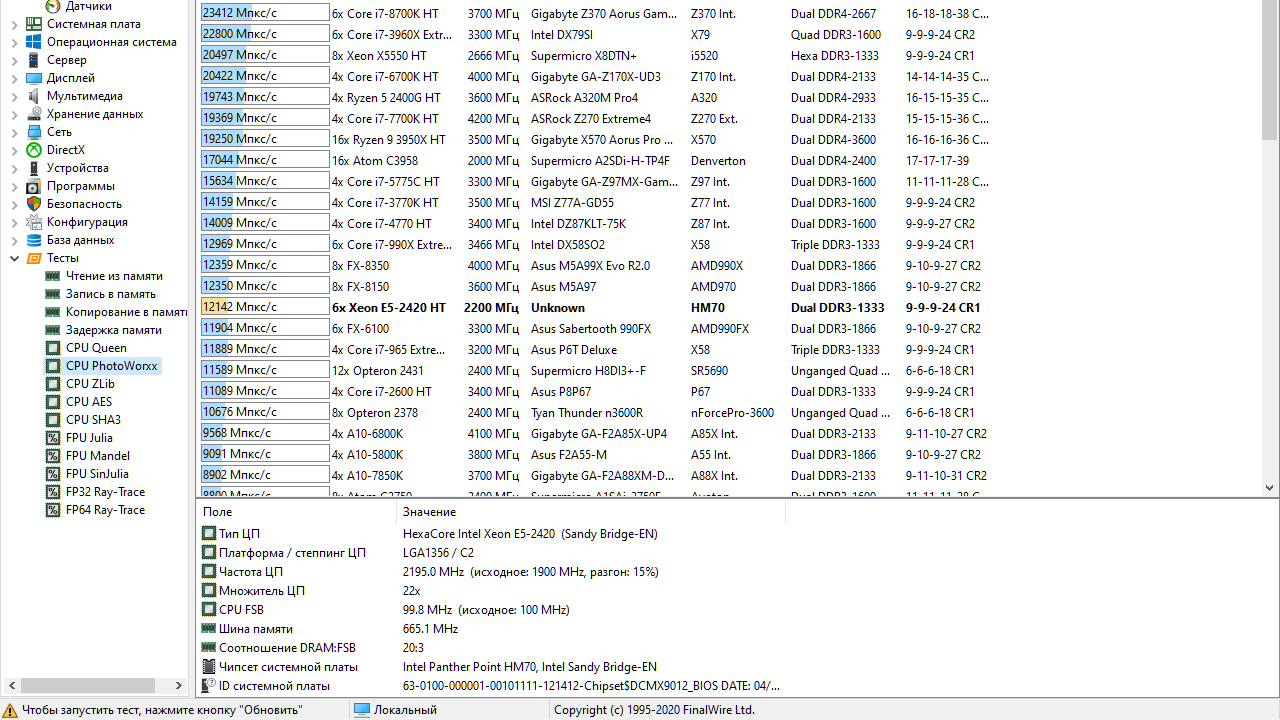This screenshot has width=1280, height=720.
Task: Expand the Мультимедиа tree node
Action: point(15,96)
